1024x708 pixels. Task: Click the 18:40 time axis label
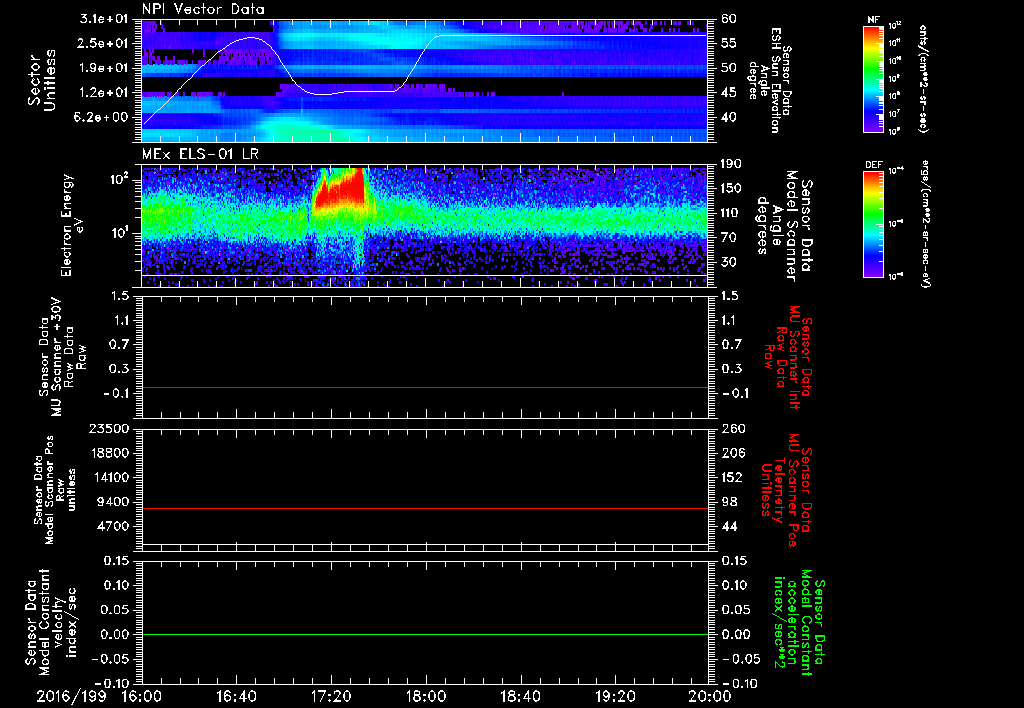520,696
